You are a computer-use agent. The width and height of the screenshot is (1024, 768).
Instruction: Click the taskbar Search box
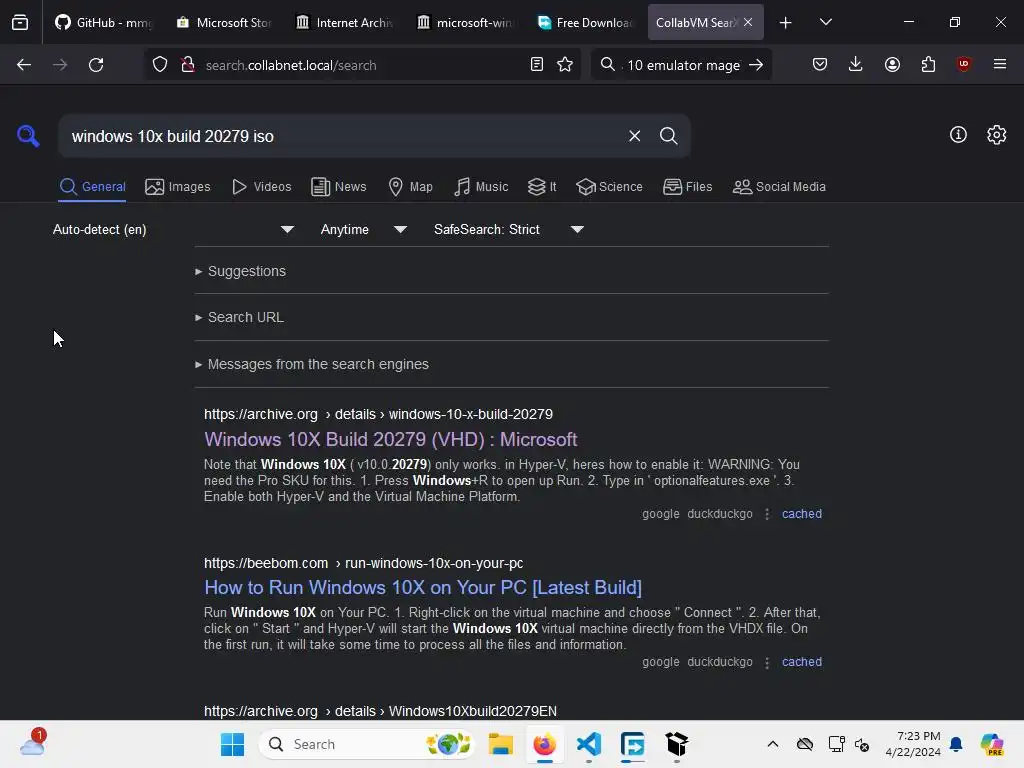point(367,744)
